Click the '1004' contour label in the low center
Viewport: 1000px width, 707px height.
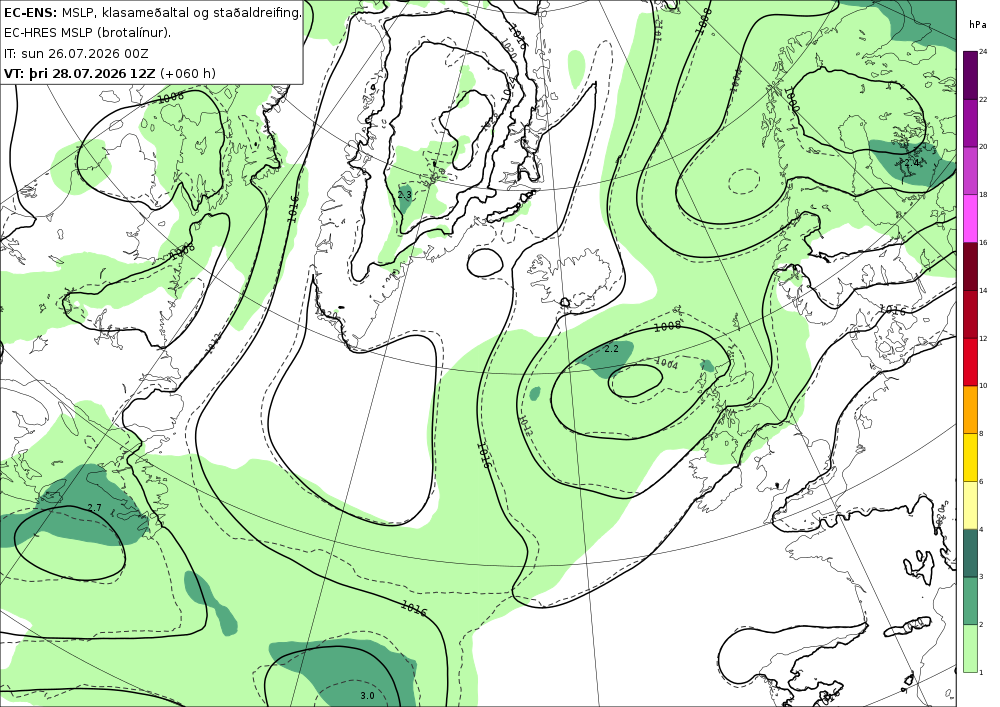[x=666, y=363]
